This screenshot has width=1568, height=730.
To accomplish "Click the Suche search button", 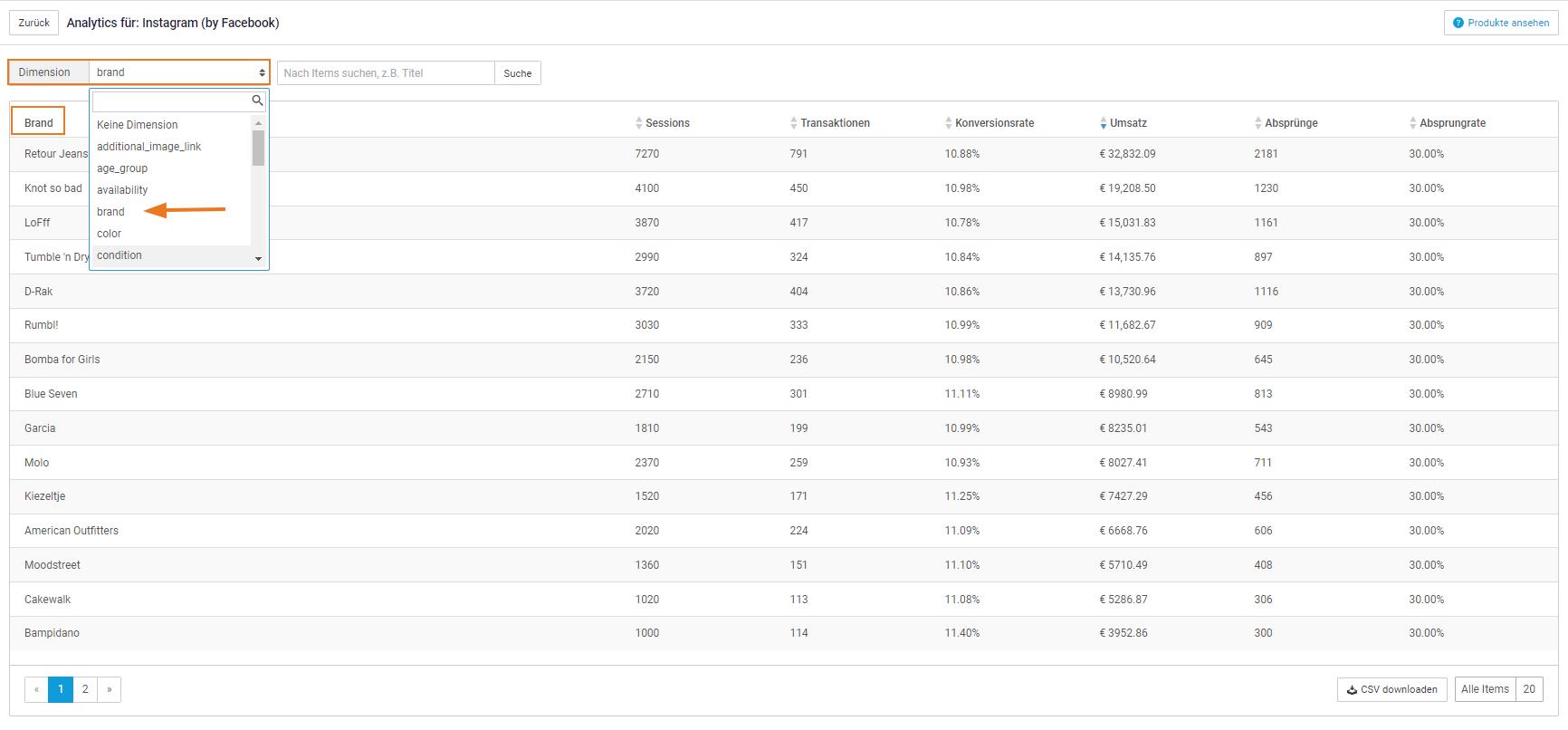I will click(518, 73).
